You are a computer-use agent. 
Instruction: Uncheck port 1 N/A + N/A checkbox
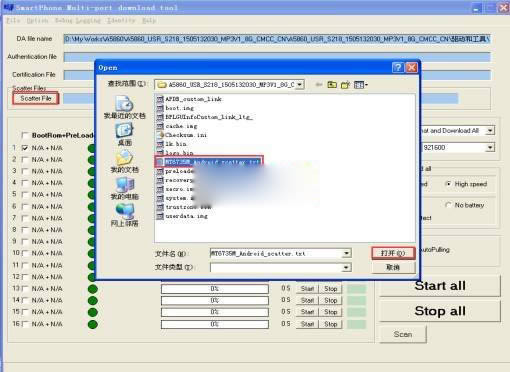[x=25, y=148]
